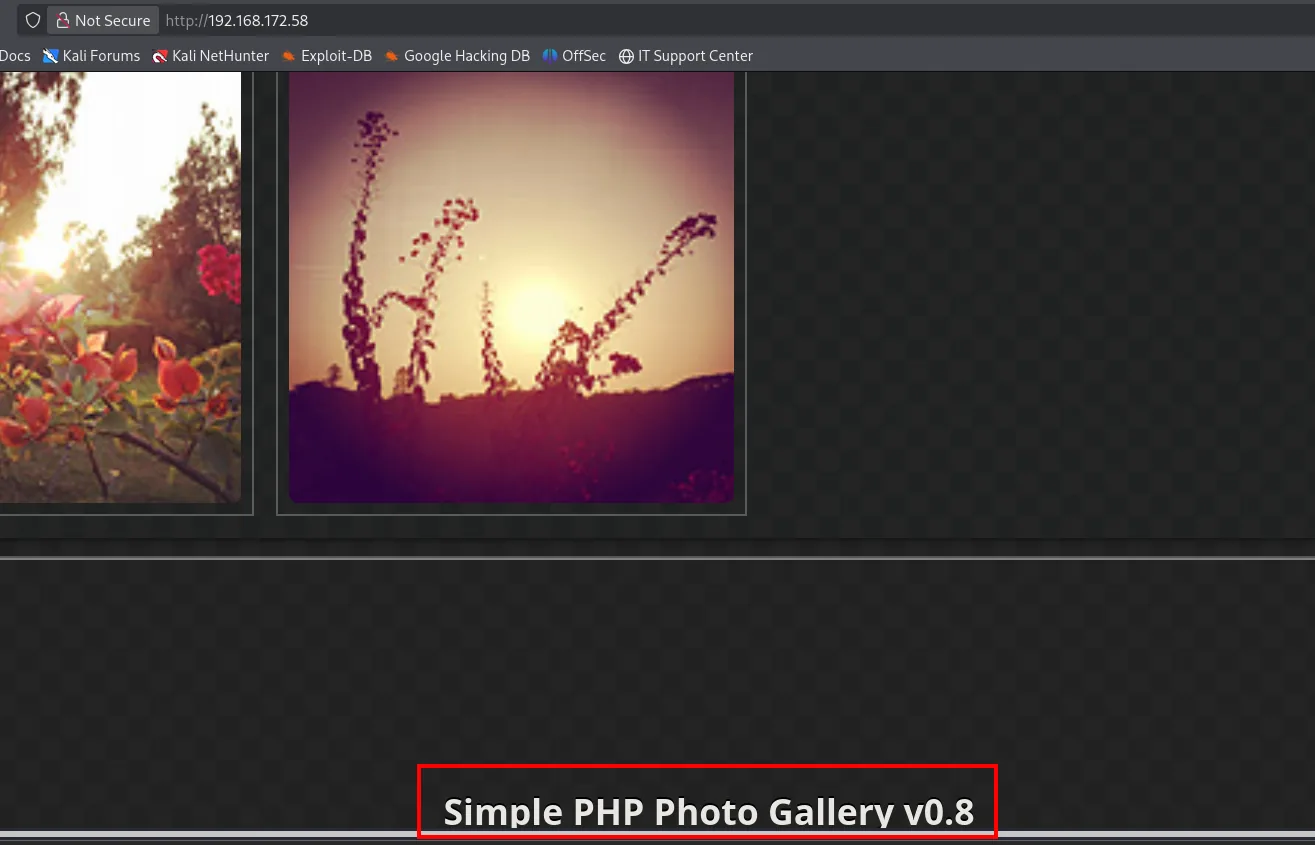Open the Docs bookmark
The image size is (1315, 845).
tap(15, 56)
